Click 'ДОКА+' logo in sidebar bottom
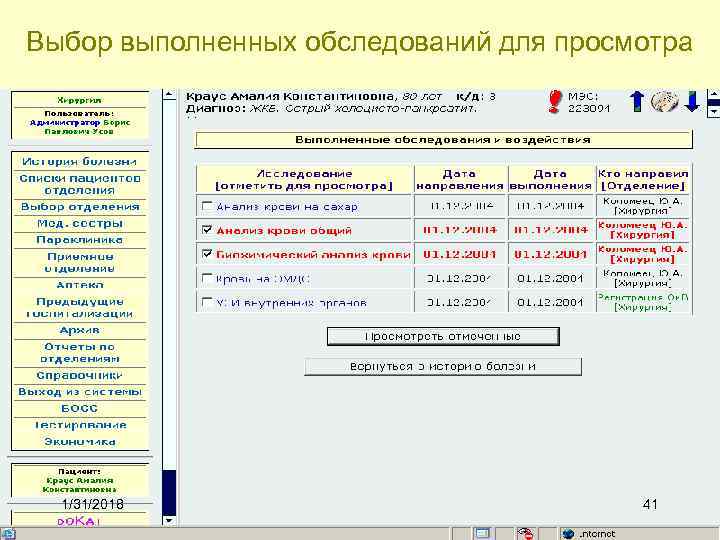This screenshot has height=540, width=720. click(79, 521)
